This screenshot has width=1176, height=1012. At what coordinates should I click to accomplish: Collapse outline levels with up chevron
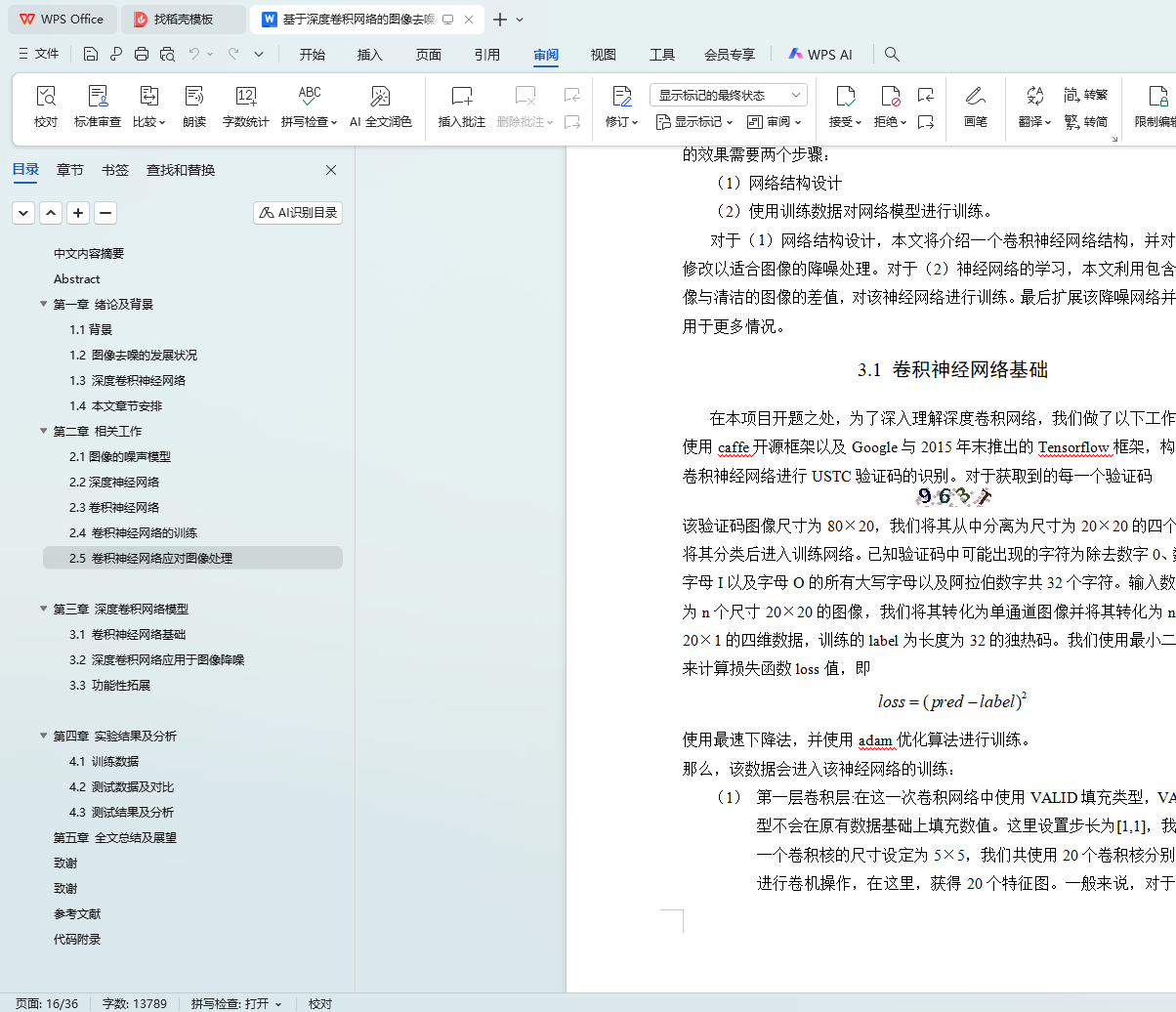click(51, 213)
